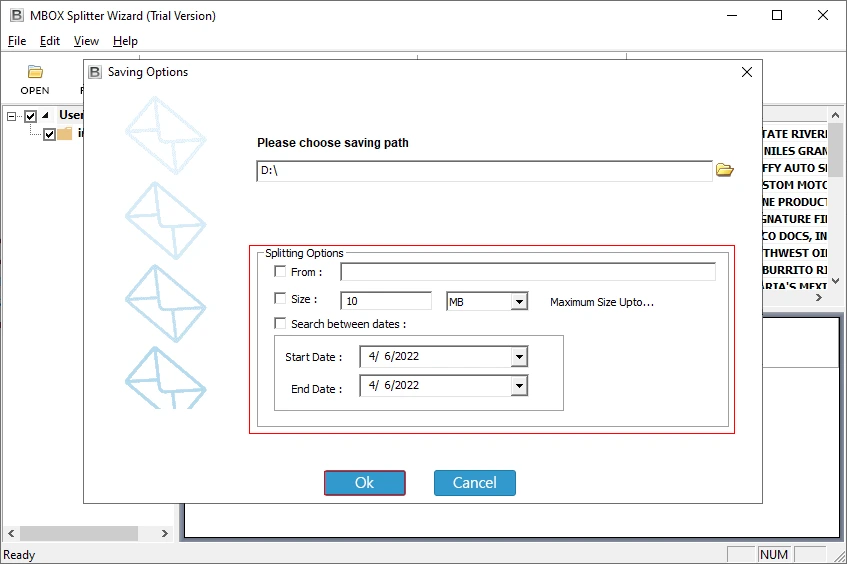Select the NILES GRAN list row
The width and height of the screenshot is (847, 564).
point(795,151)
